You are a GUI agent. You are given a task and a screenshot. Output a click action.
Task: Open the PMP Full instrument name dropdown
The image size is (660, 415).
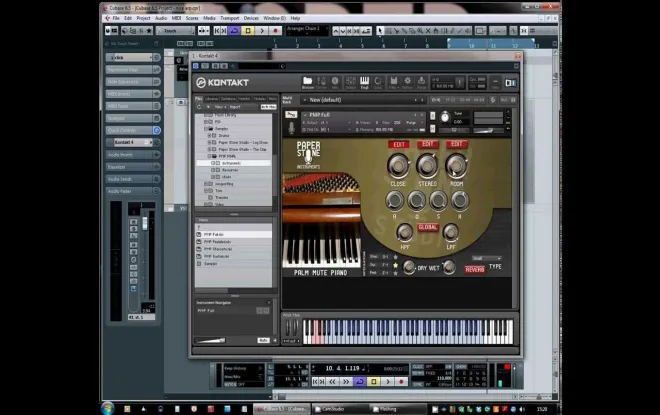click(x=363, y=114)
